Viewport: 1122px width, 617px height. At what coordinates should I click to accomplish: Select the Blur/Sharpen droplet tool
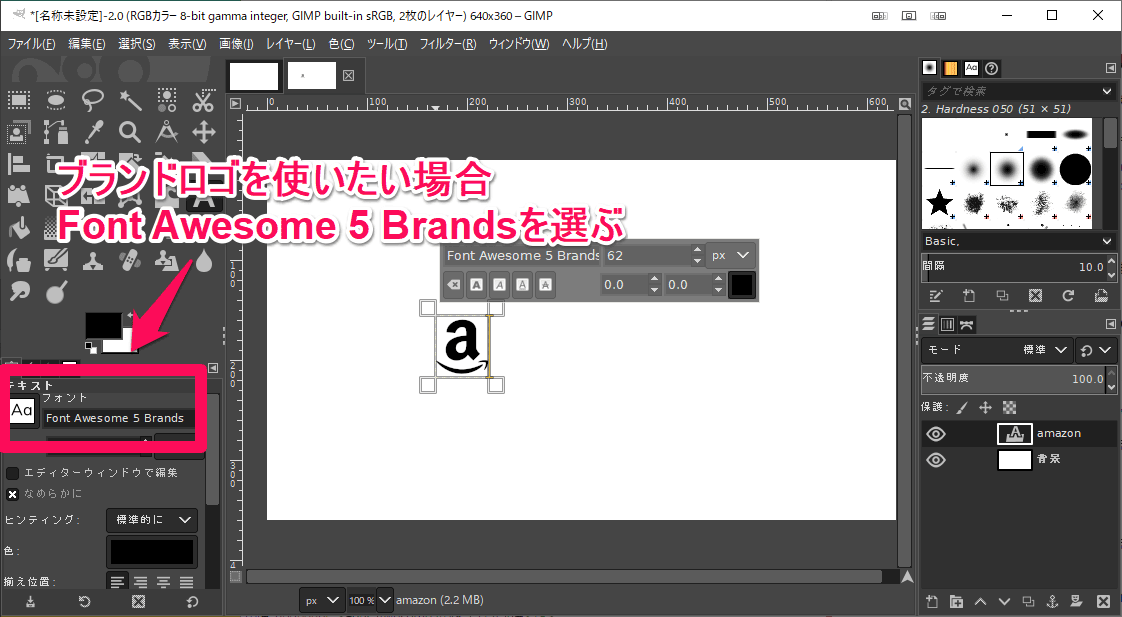point(204,261)
